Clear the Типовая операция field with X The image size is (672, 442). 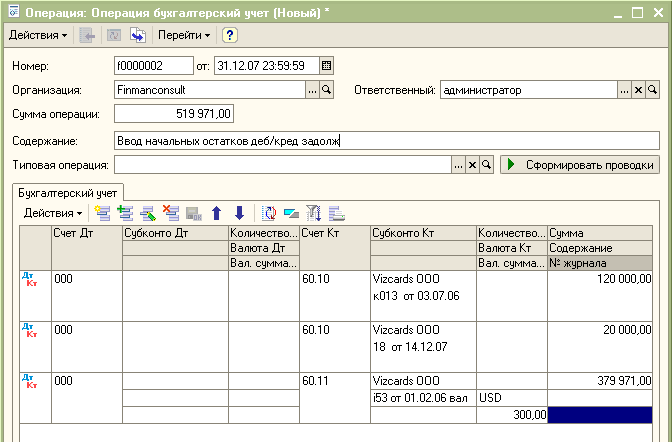[x=472, y=165]
